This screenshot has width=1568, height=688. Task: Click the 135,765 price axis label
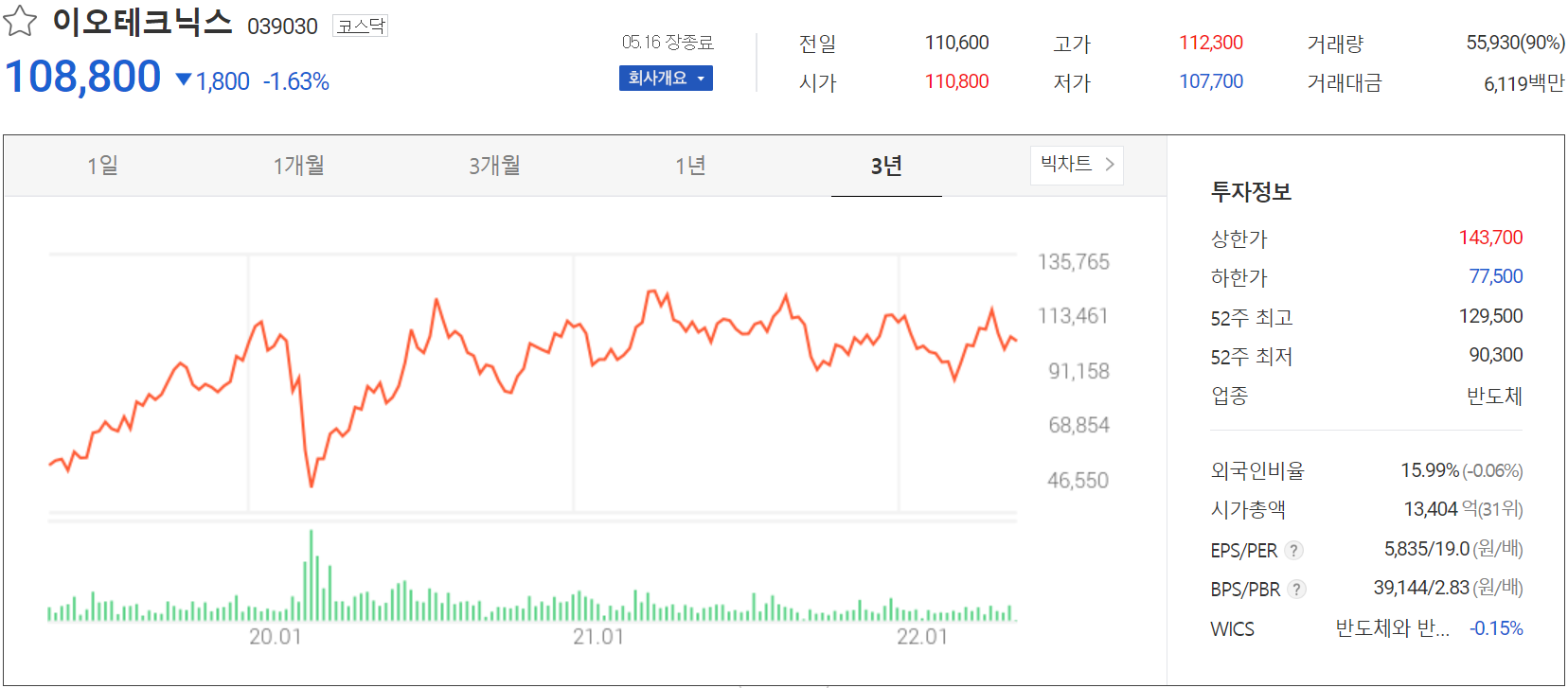pyautogui.click(x=1074, y=262)
